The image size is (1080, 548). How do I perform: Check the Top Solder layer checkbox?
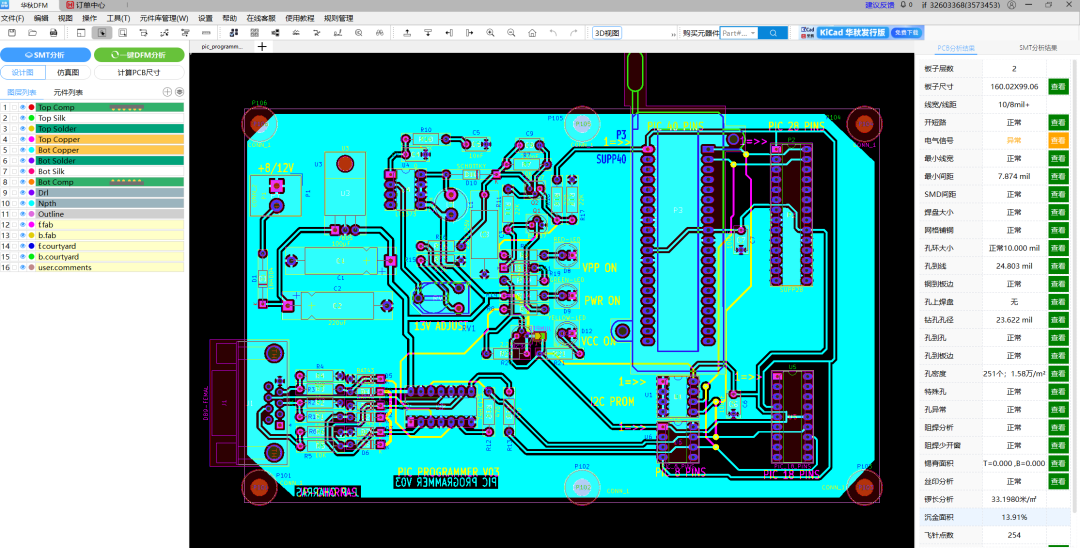pyautogui.click(x=14, y=129)
